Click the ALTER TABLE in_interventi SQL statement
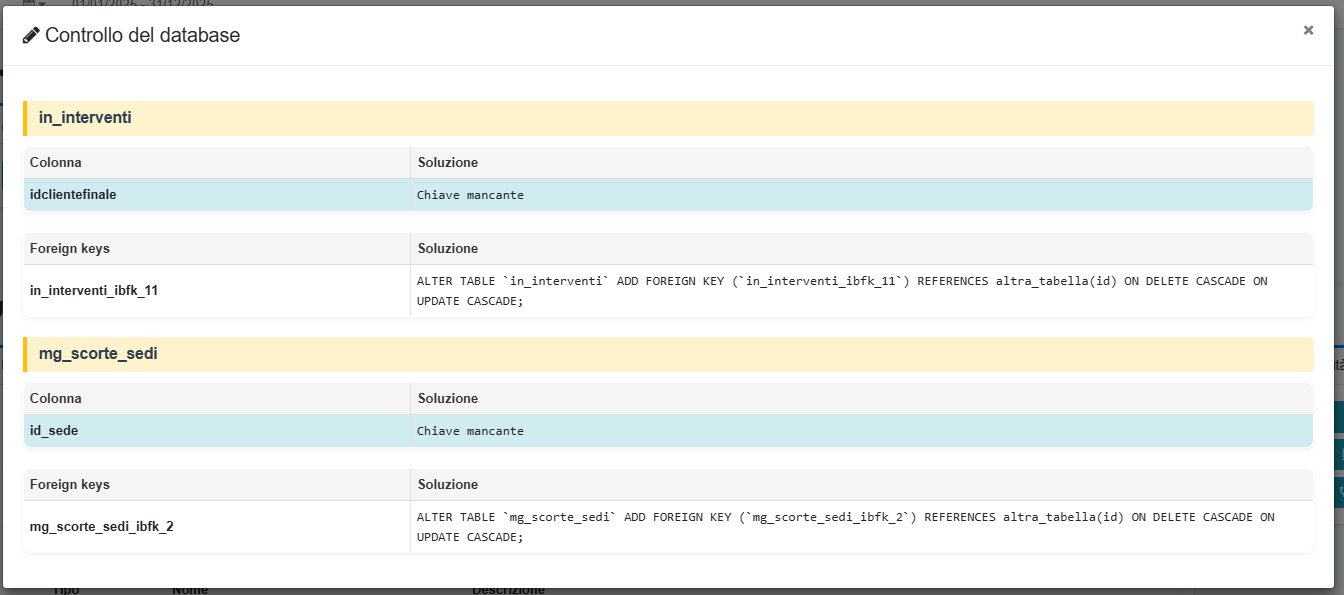Screen dimensions: 1344x595 841,291
